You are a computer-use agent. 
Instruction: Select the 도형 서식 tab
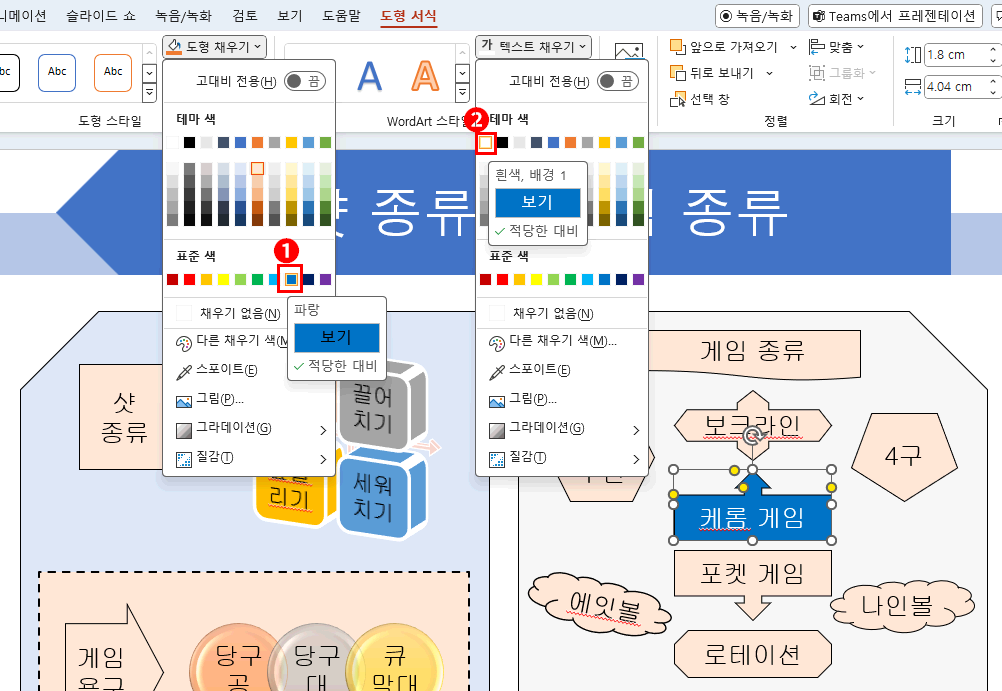tap(408, 15)
